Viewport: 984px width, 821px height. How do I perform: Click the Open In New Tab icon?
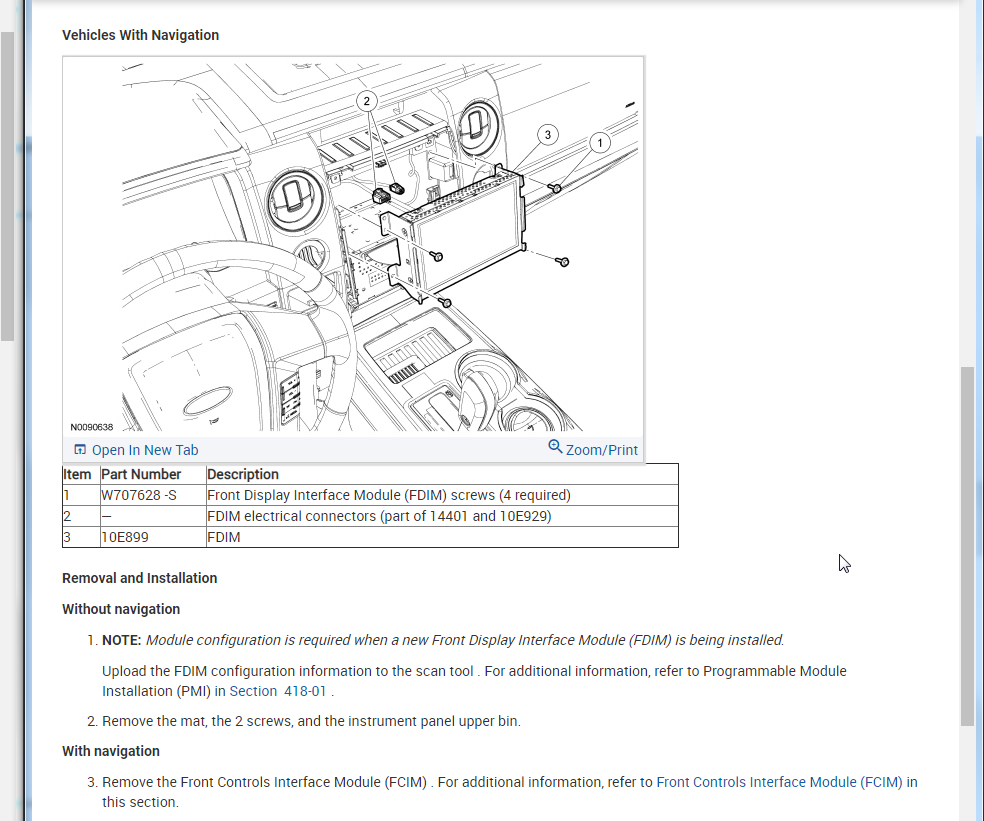(x=81, y=450)
